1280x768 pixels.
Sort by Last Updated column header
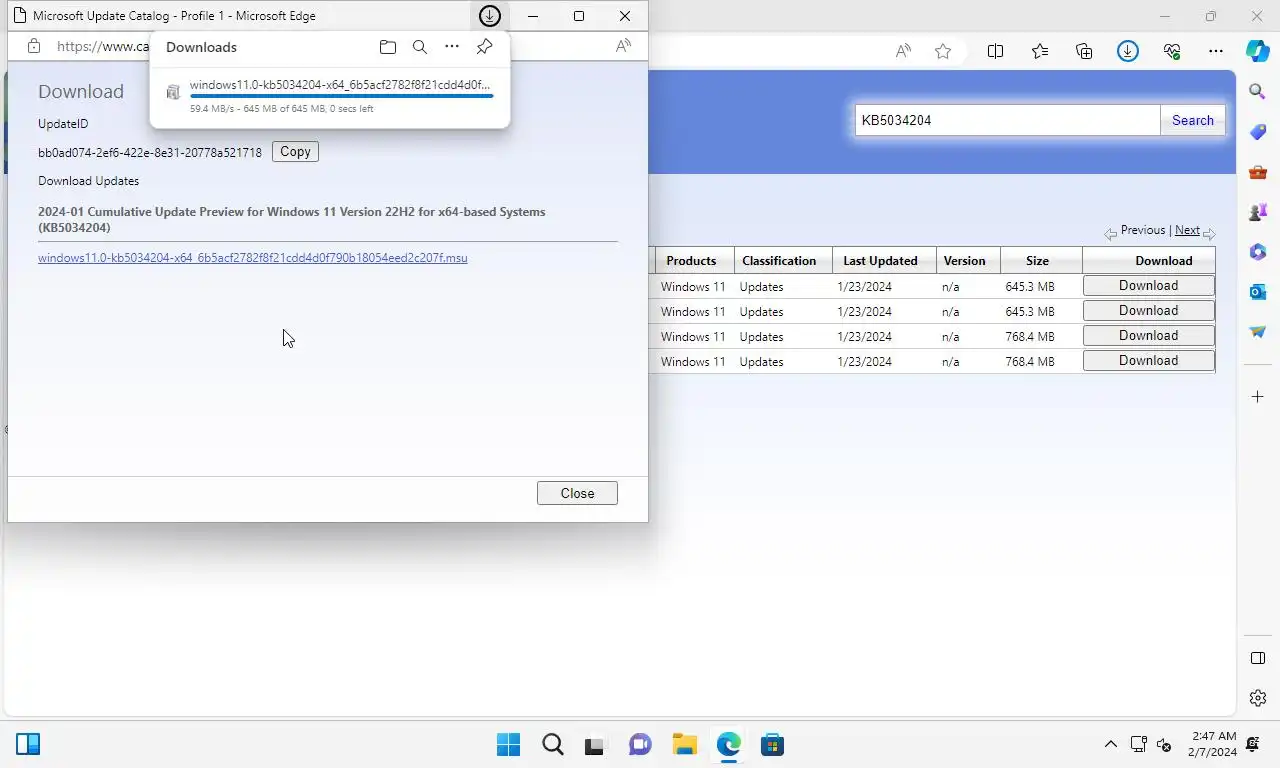tap(880, 261)
